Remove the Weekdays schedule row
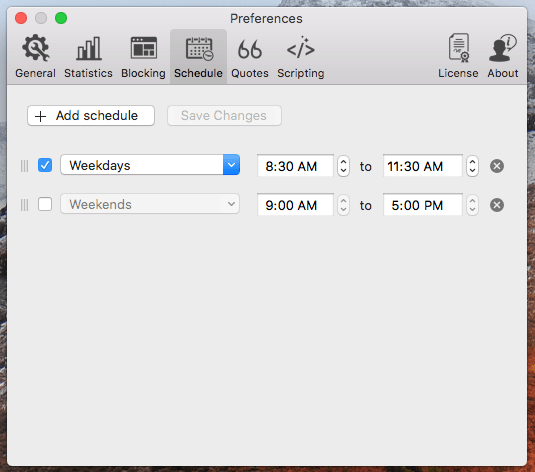535x472 pixels. click(x=497, y=166)
